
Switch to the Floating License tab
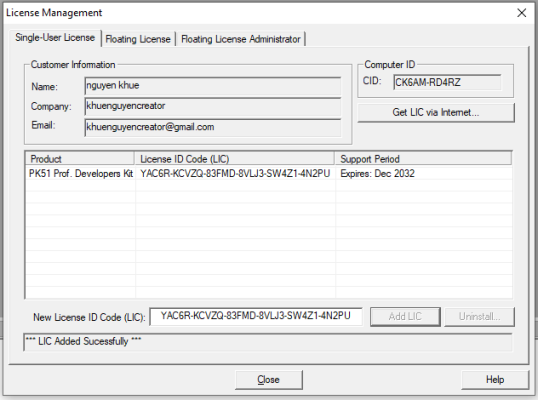138,39
